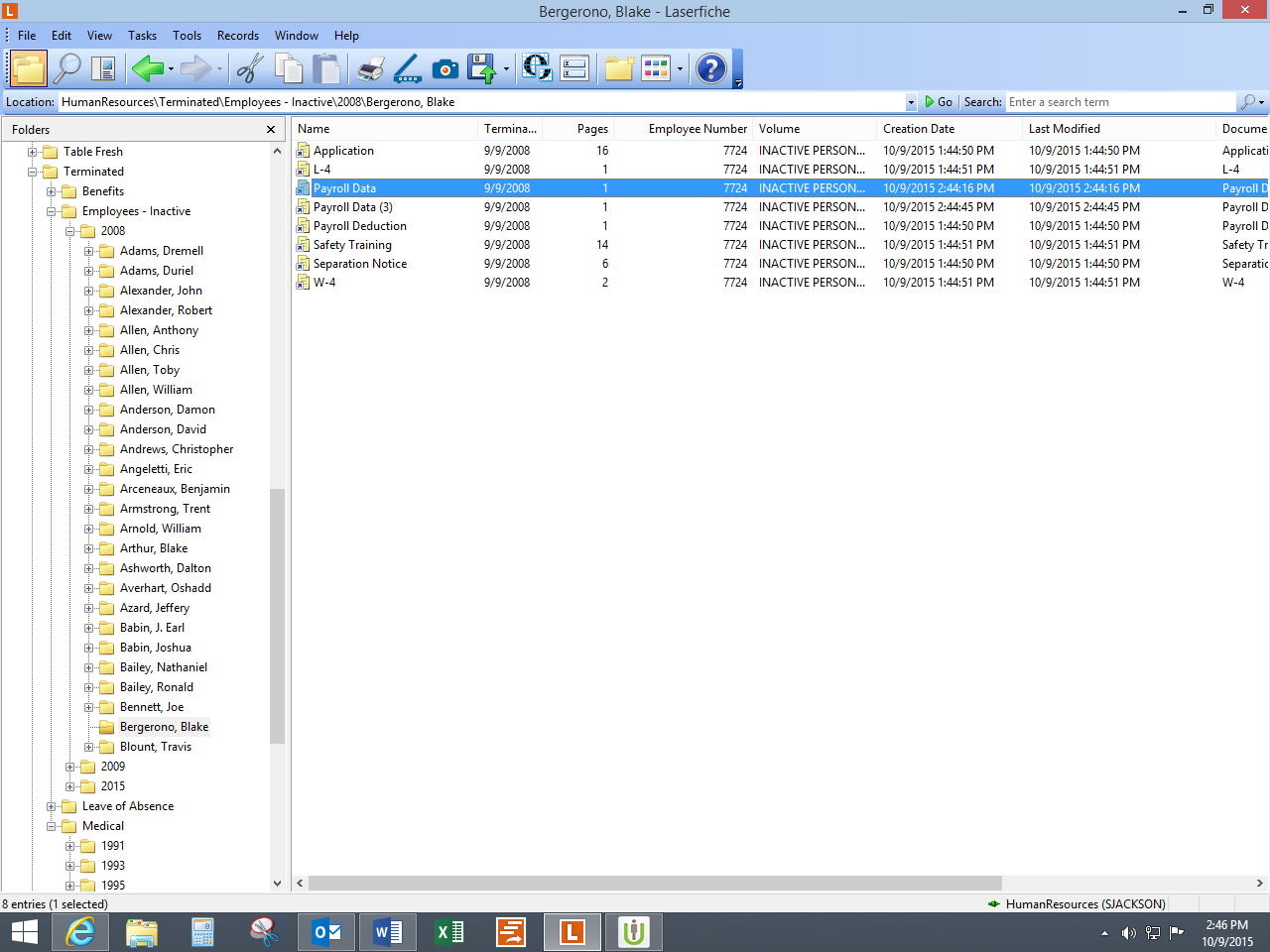
Task: Open the Snipping Tool taskbar icon
Action: [x=265, y=932]
